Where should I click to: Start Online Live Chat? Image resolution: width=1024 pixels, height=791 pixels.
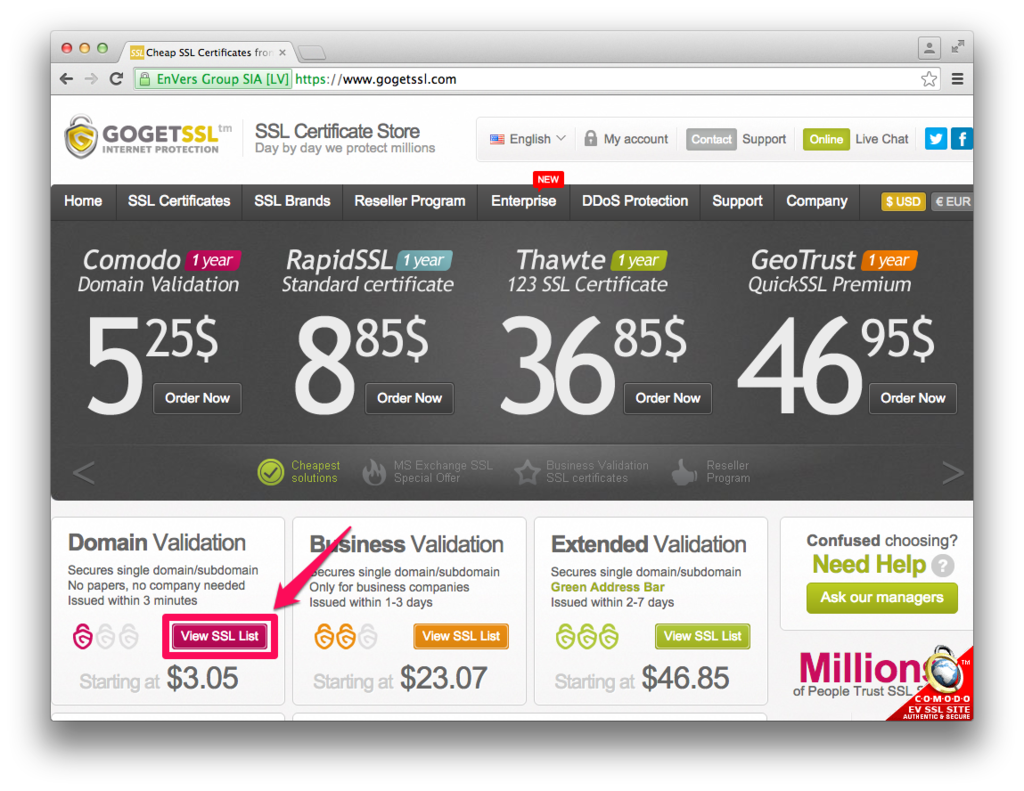[856, 139]
